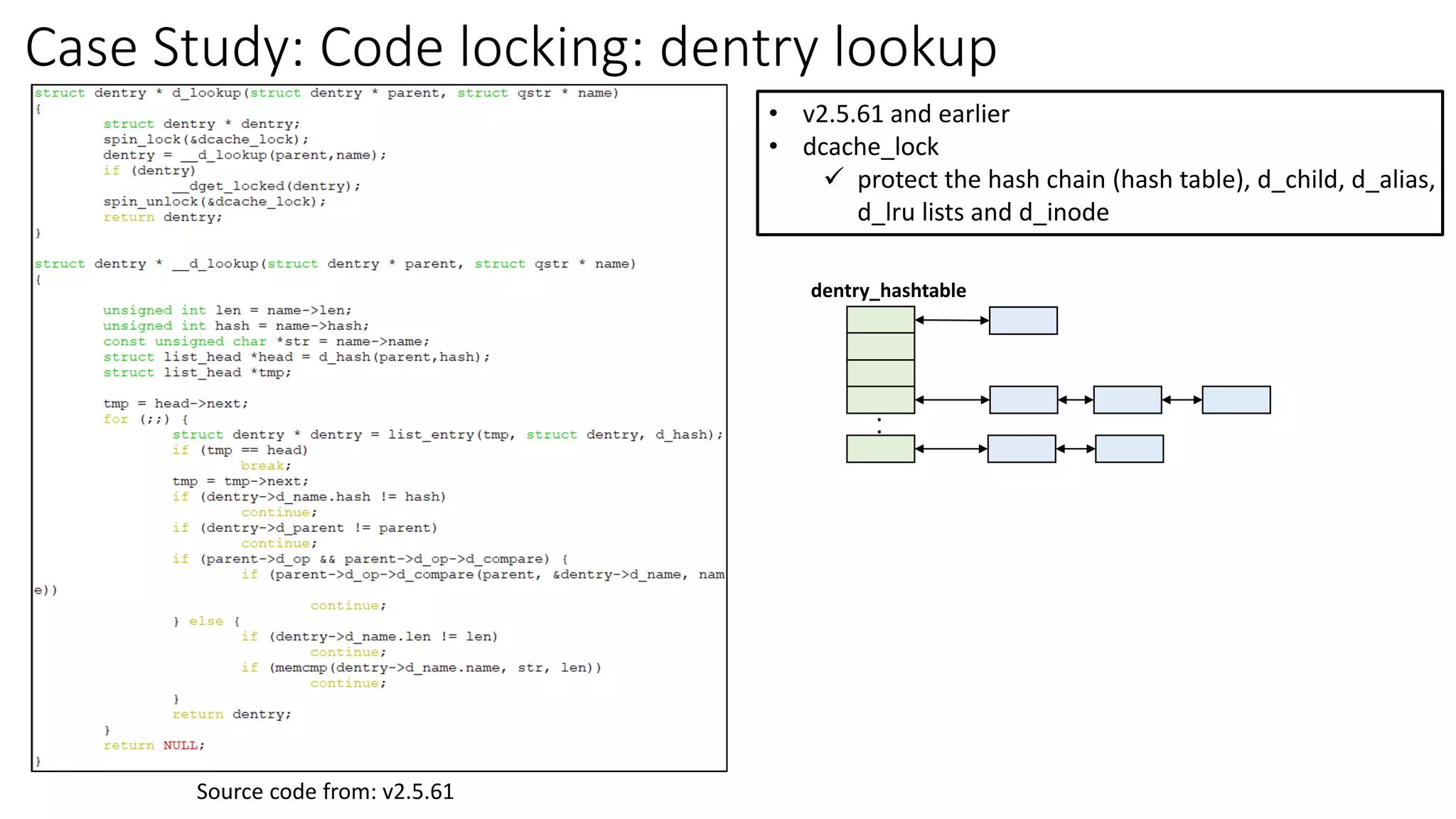1456x819 pixels.
Task: Click the checkmark before 'protect the hash chain'
Action: click(x=834, y=177)
